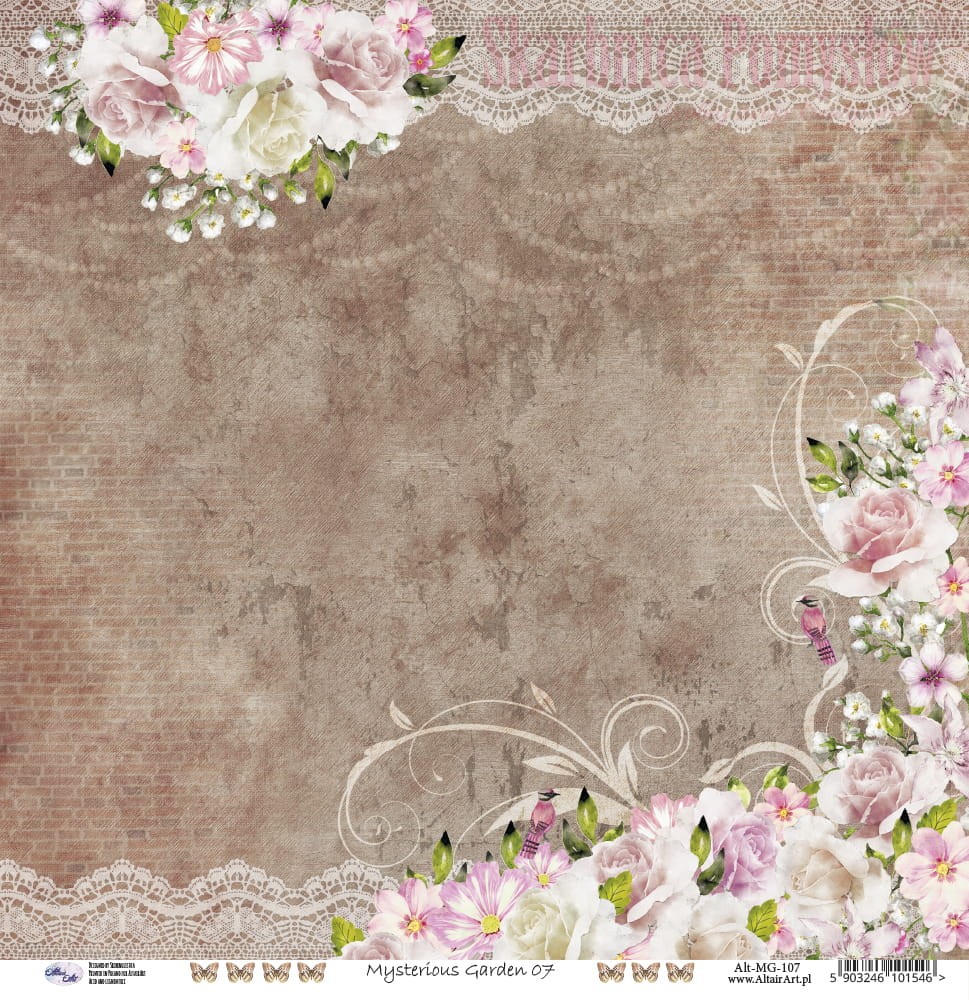Click the first butterfly icon left of the title

(203, 973)
